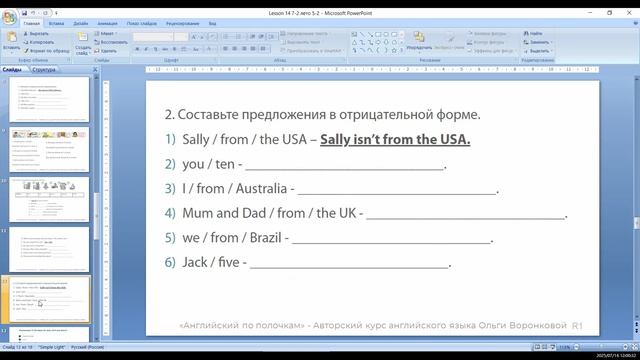Click Русский (Россия) language in status bar

tap(87, 347)
